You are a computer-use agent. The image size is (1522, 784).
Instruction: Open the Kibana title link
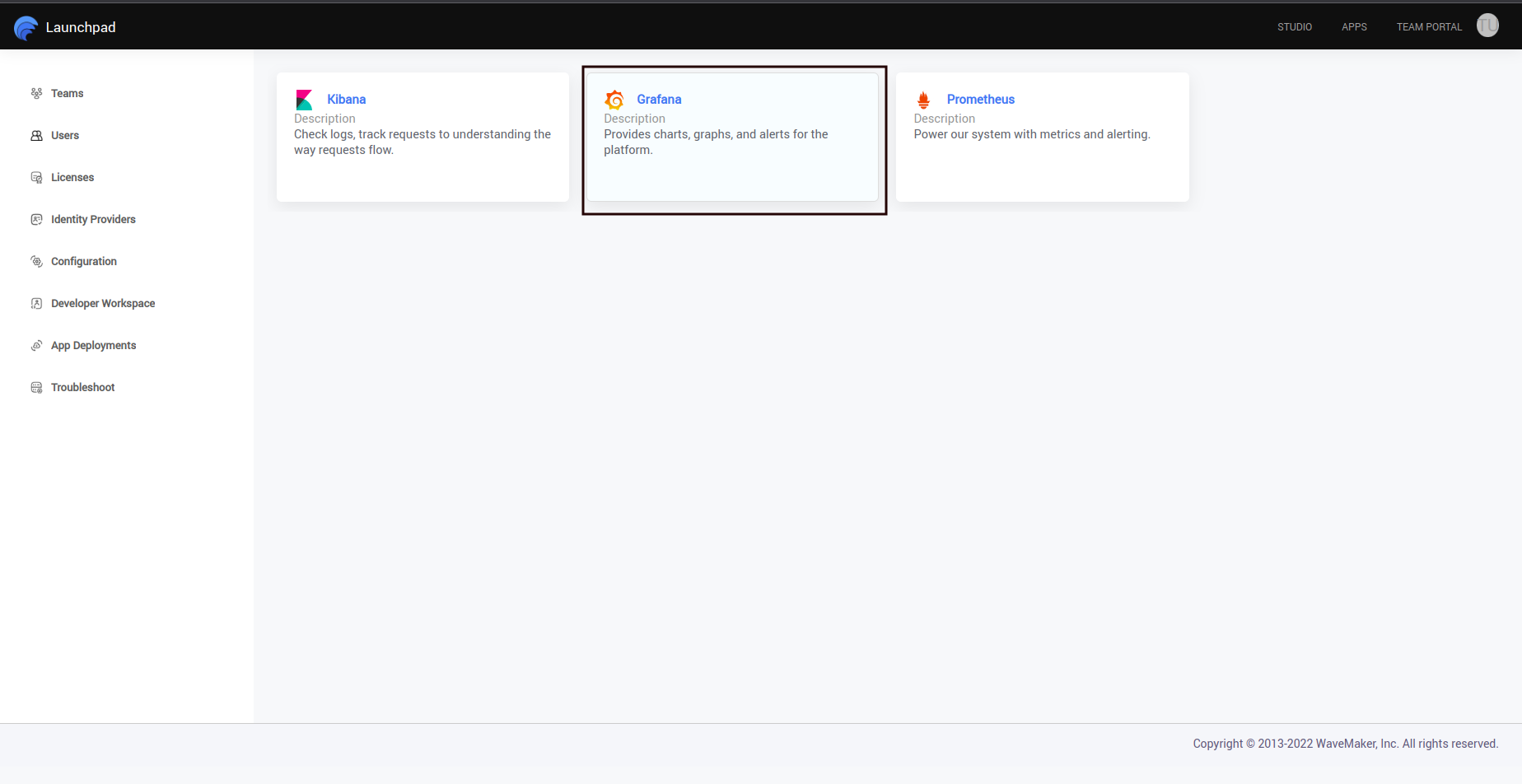(x=346, y=99)
